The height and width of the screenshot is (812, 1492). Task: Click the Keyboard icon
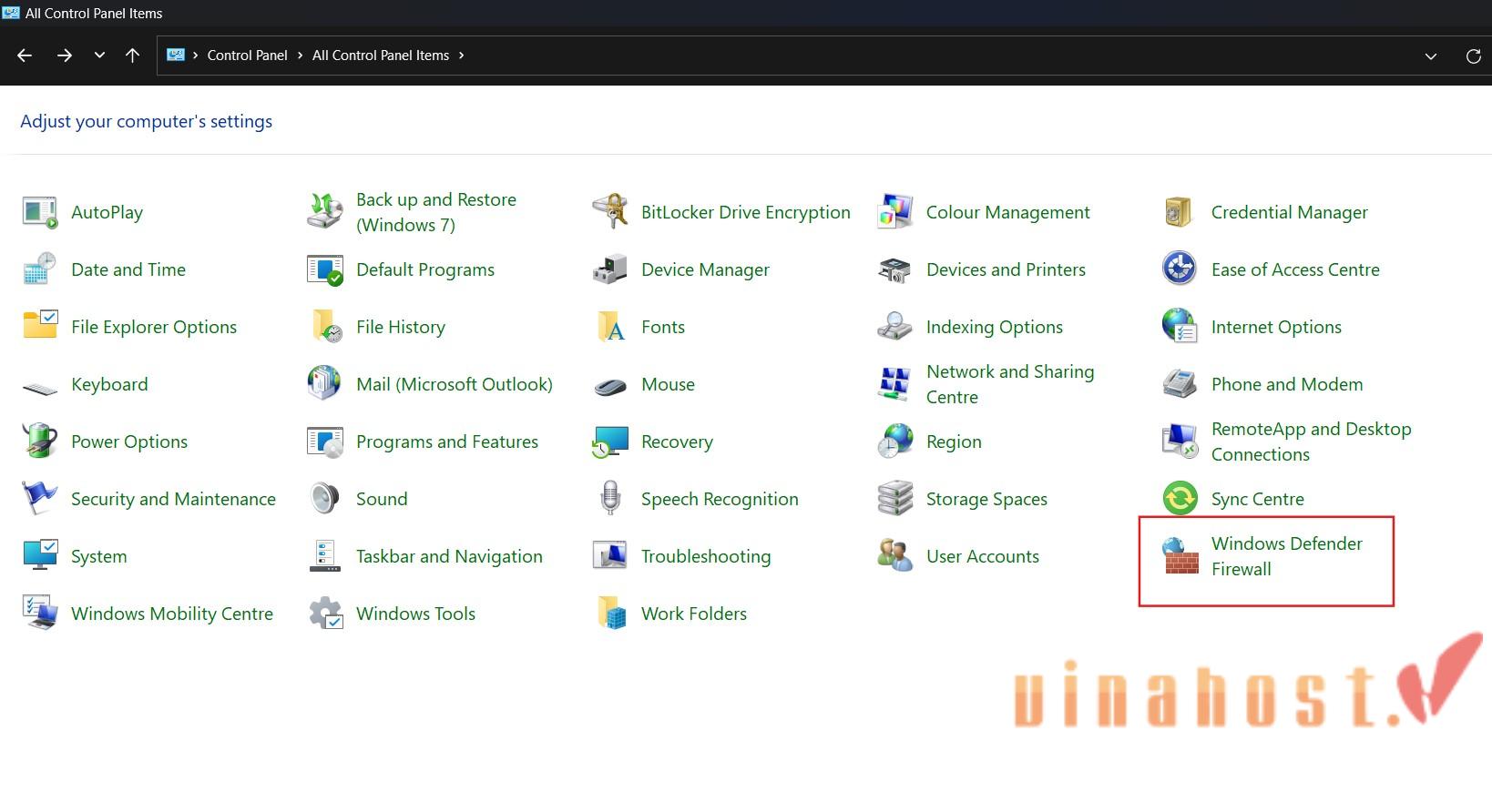click(x=39, y=389)
